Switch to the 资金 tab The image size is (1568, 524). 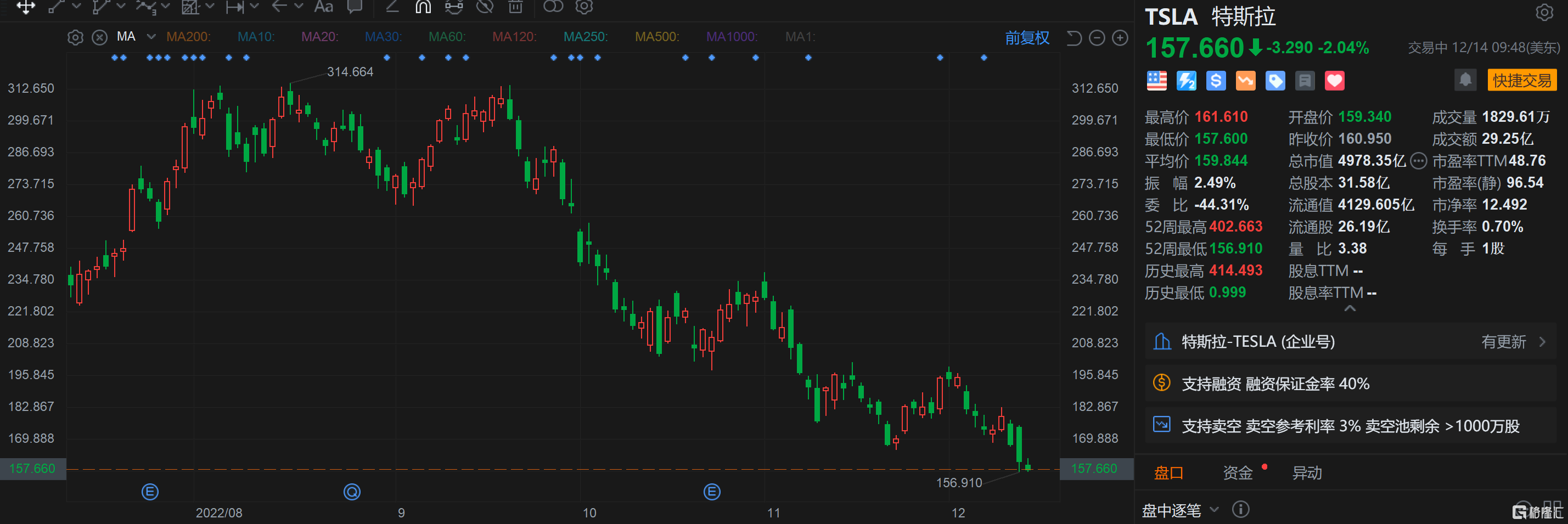(x=1238, y=473)
